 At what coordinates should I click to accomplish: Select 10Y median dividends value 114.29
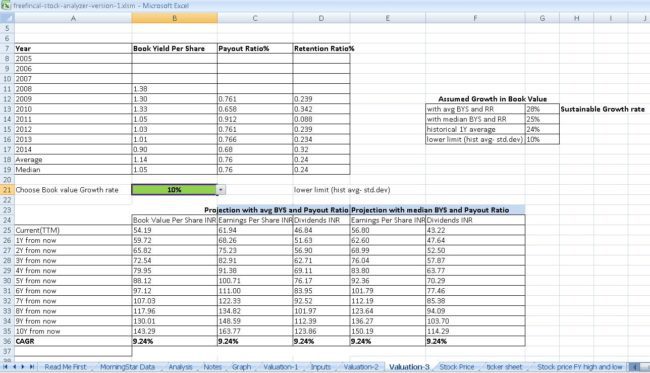pyautogui.click(x=475, y=331)
